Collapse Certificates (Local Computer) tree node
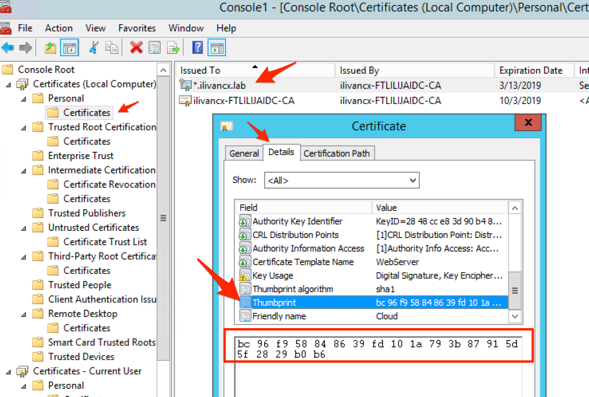 click(9, 85)
